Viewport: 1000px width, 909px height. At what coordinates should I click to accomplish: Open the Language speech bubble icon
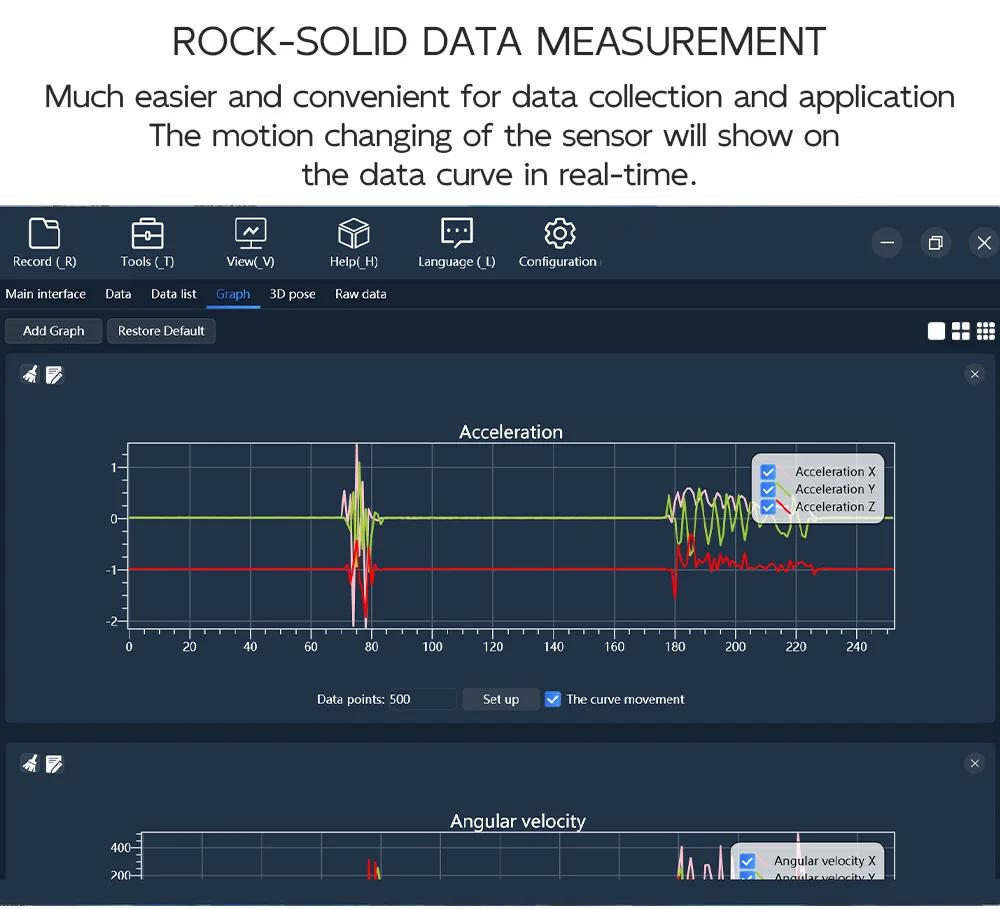pyautogui.click(x=457, y=233)
